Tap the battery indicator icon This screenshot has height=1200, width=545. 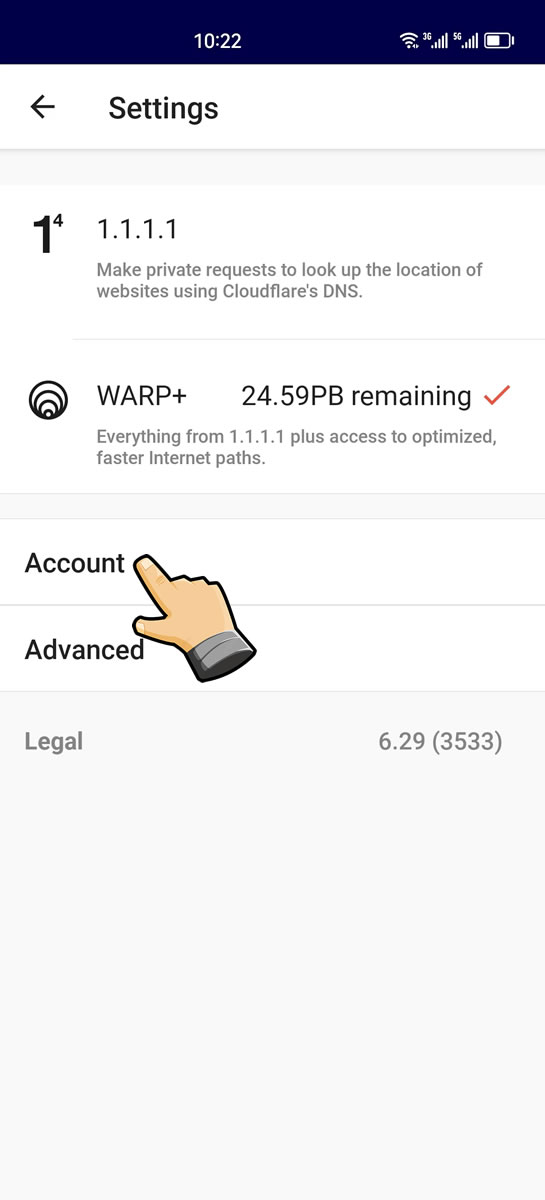coord(499,41)
